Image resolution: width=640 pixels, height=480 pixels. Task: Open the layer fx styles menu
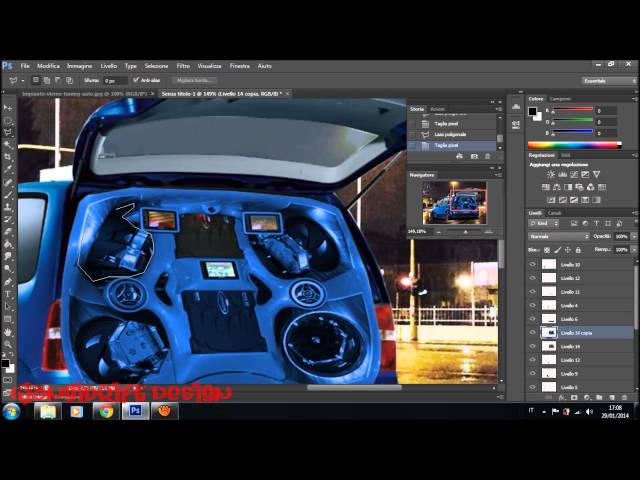(562, 397)
